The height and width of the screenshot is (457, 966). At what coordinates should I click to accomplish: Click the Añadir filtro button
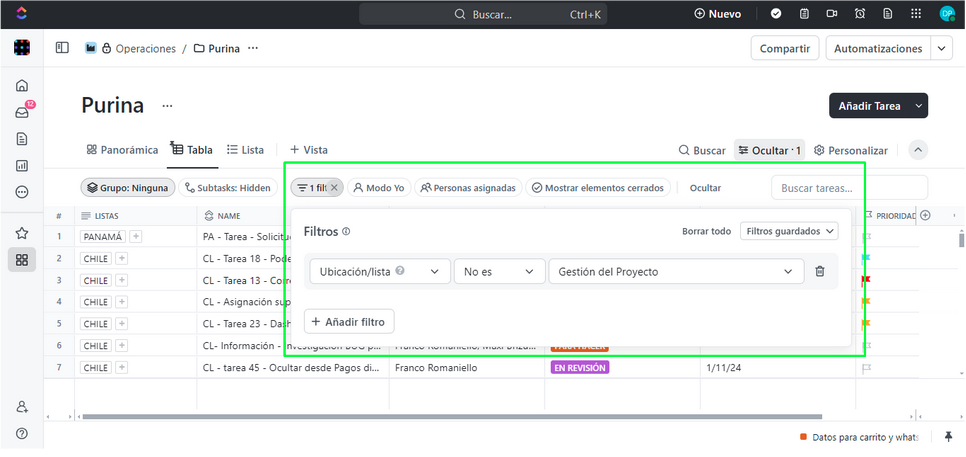tap(350, 321)
